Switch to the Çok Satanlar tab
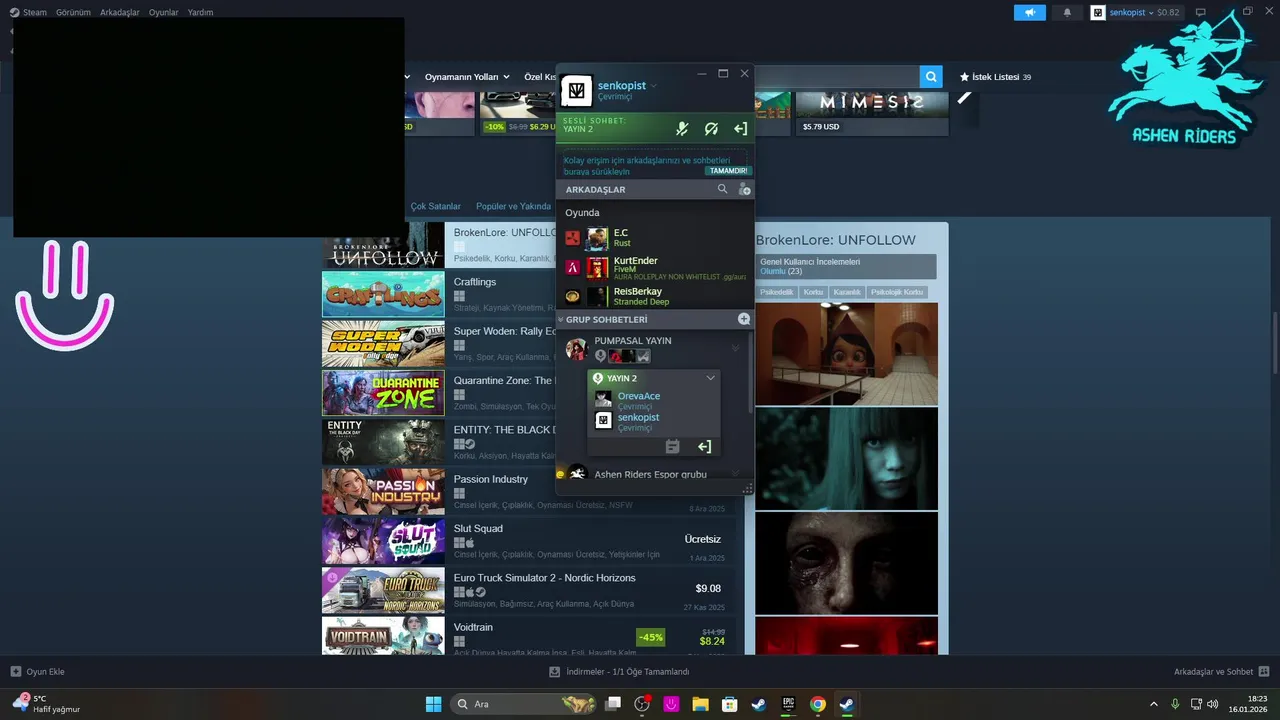 pos(435,206)
